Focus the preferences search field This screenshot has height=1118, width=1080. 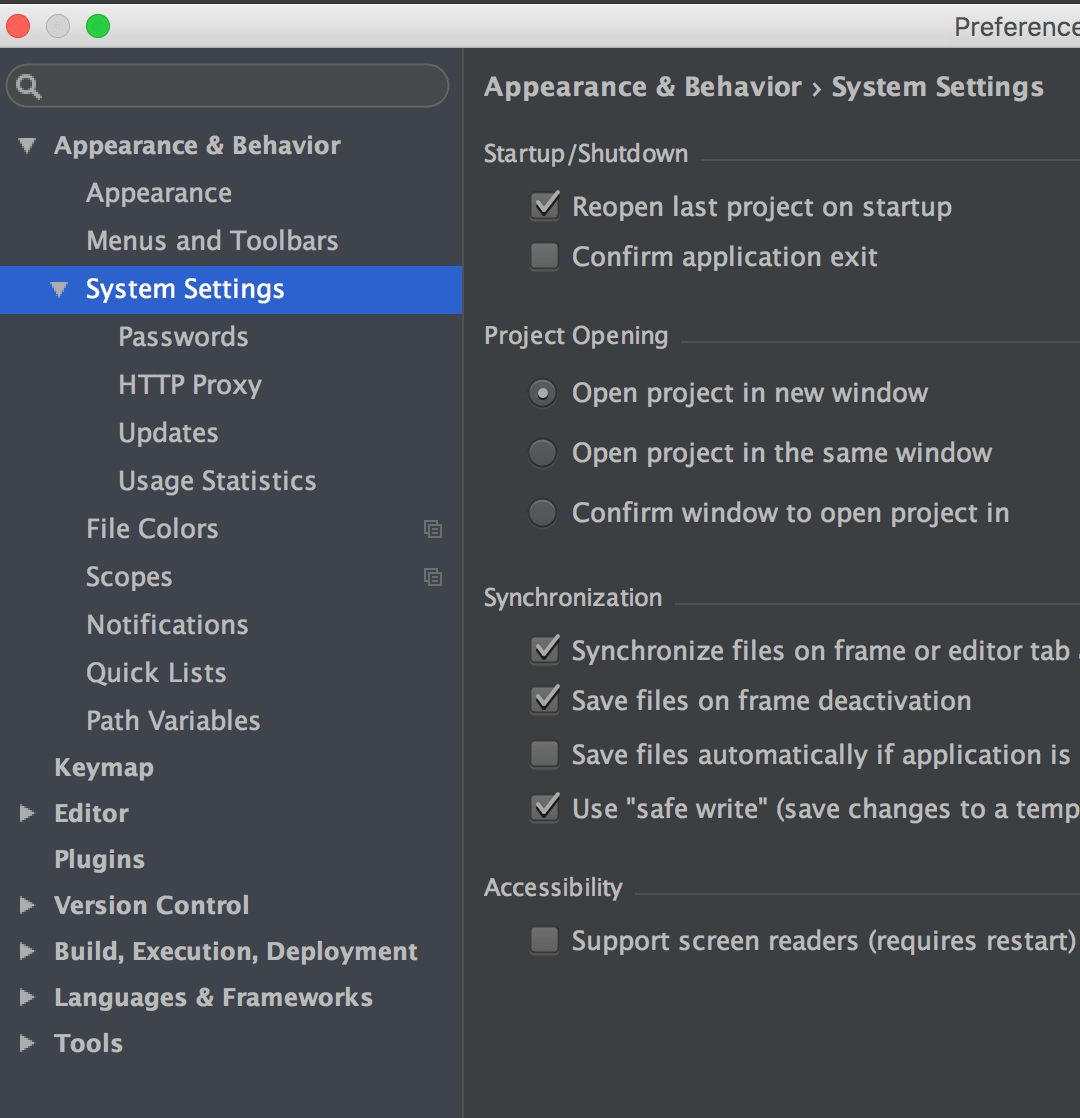tap(240, 87)
